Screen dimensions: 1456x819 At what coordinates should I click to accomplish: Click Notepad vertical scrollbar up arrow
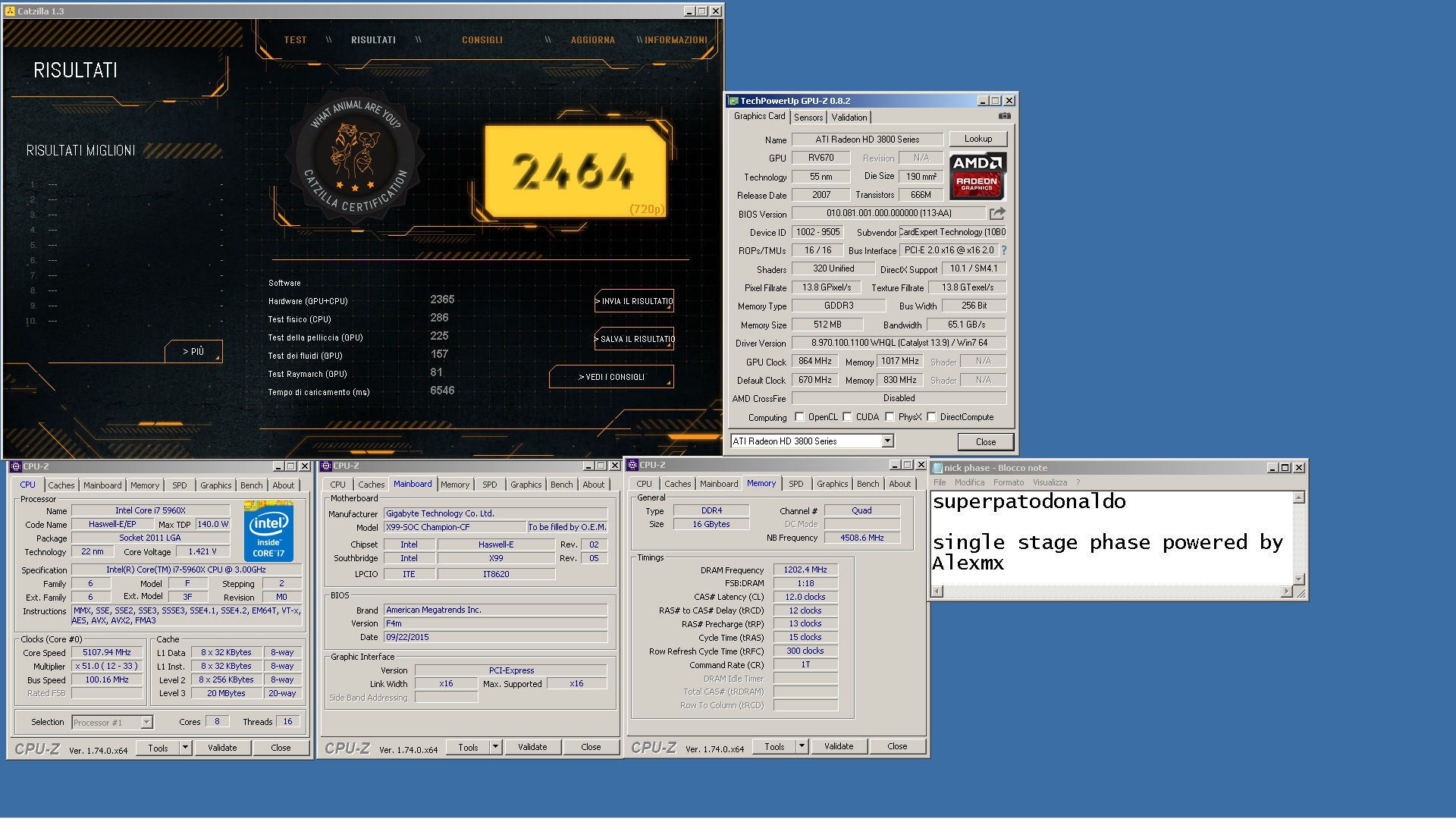[x=1299, y=497]
